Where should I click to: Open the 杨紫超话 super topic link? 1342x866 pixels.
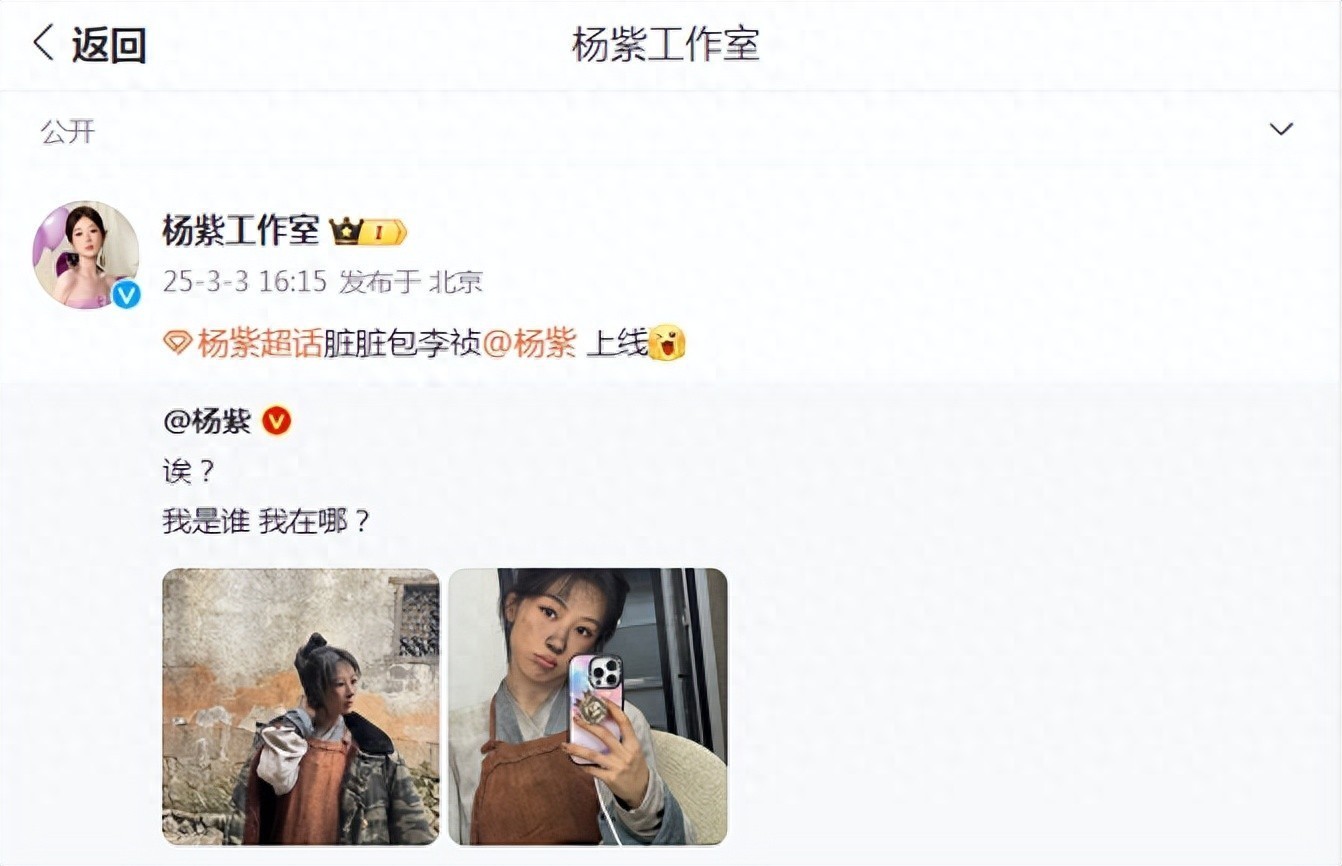pyautogui.click(x=259, y=344)
